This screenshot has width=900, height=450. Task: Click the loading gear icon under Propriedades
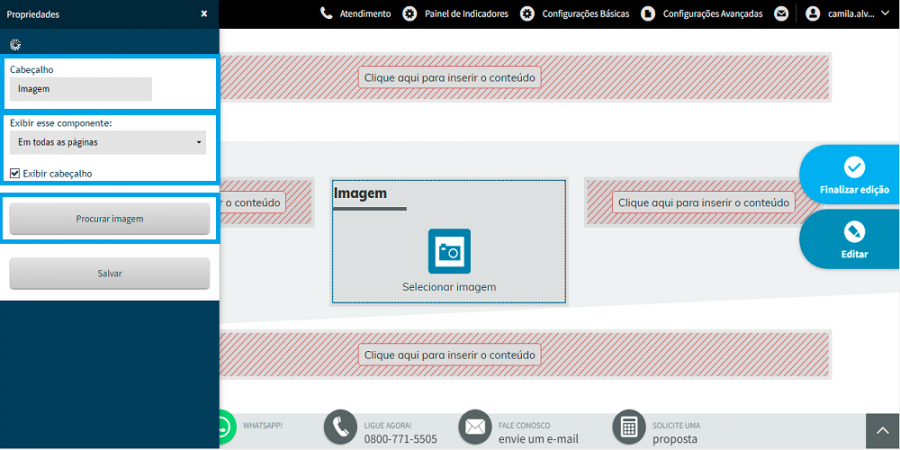(15, 44)
